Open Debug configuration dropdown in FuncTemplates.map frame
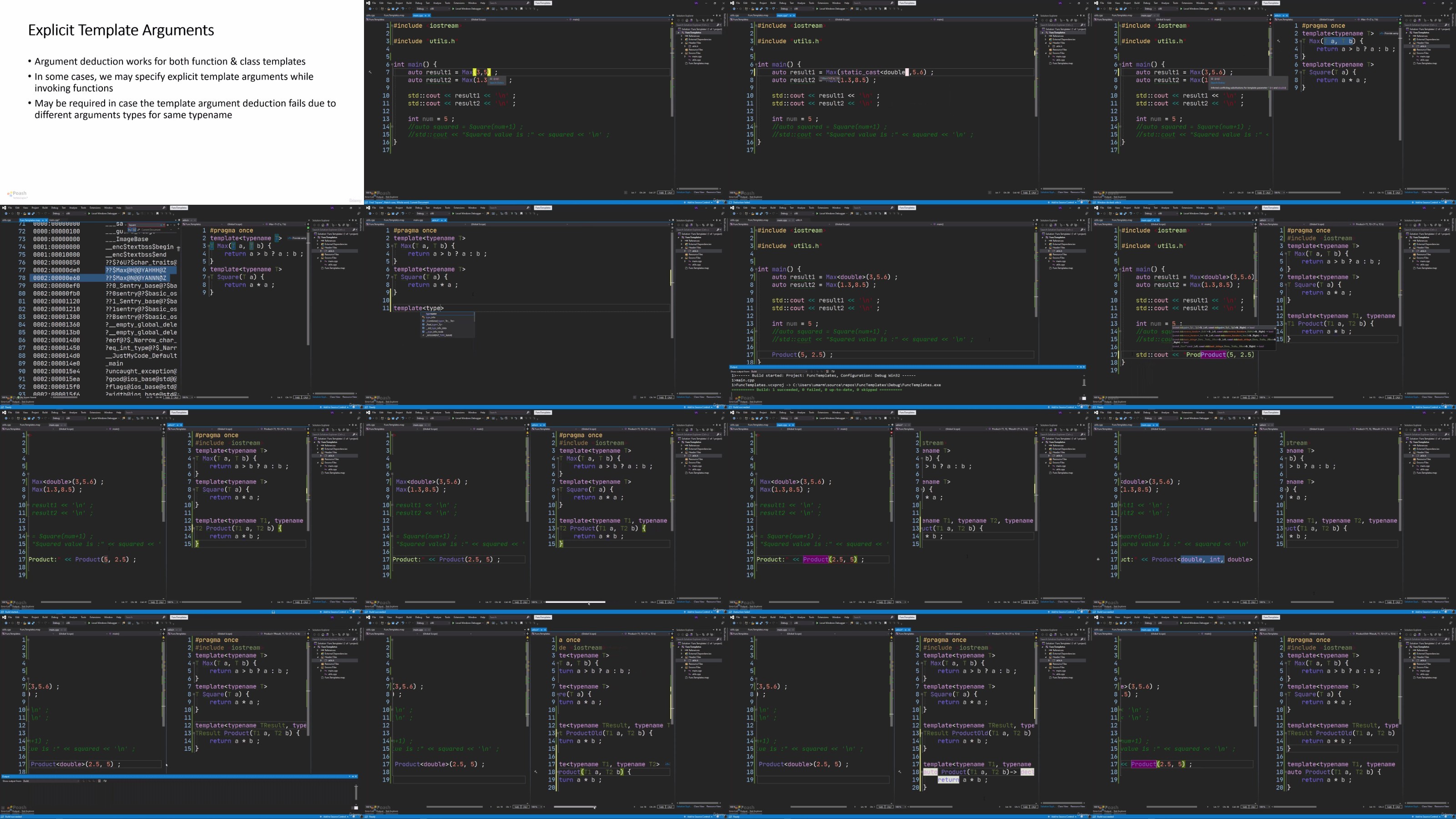This screenshot has width=1456, height=819. coord(58,214)
